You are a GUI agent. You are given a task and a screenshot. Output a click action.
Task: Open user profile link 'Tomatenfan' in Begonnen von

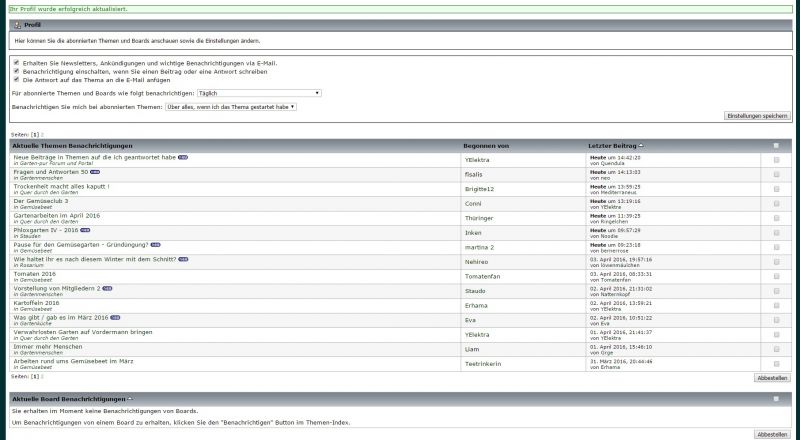tap(484, 274)
